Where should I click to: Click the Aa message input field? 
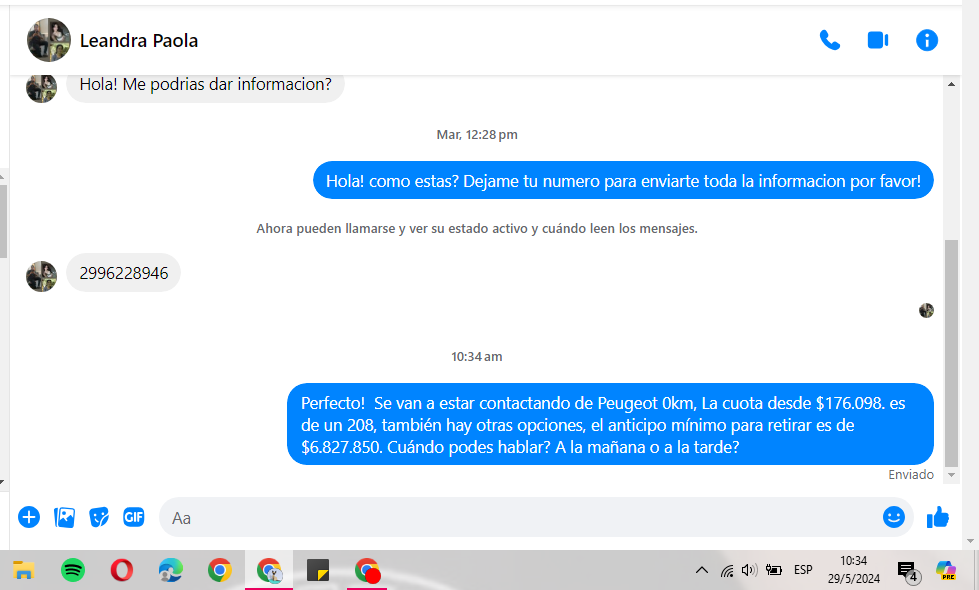coord(520,518)
